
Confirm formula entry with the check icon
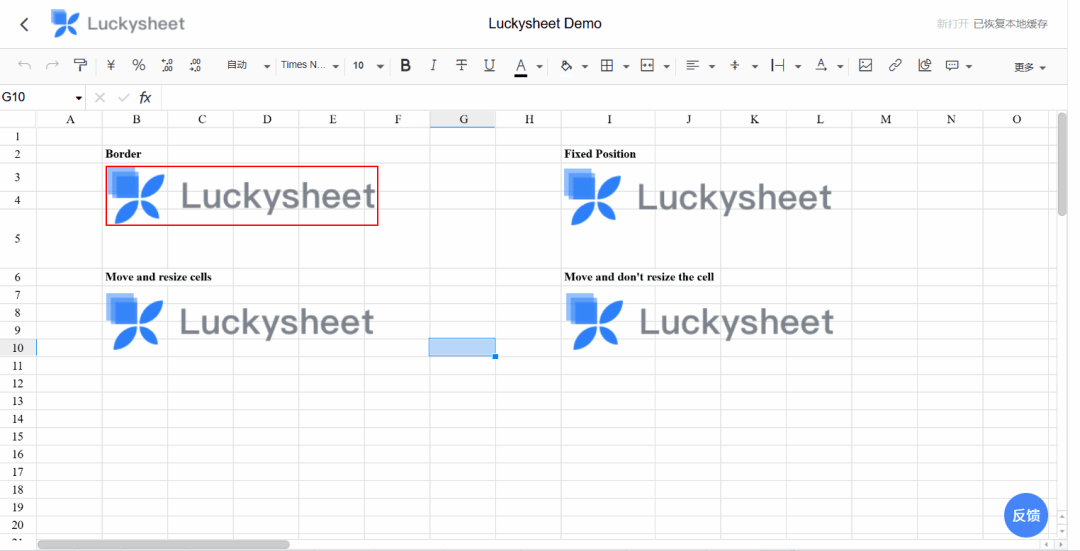pos(123,98)
